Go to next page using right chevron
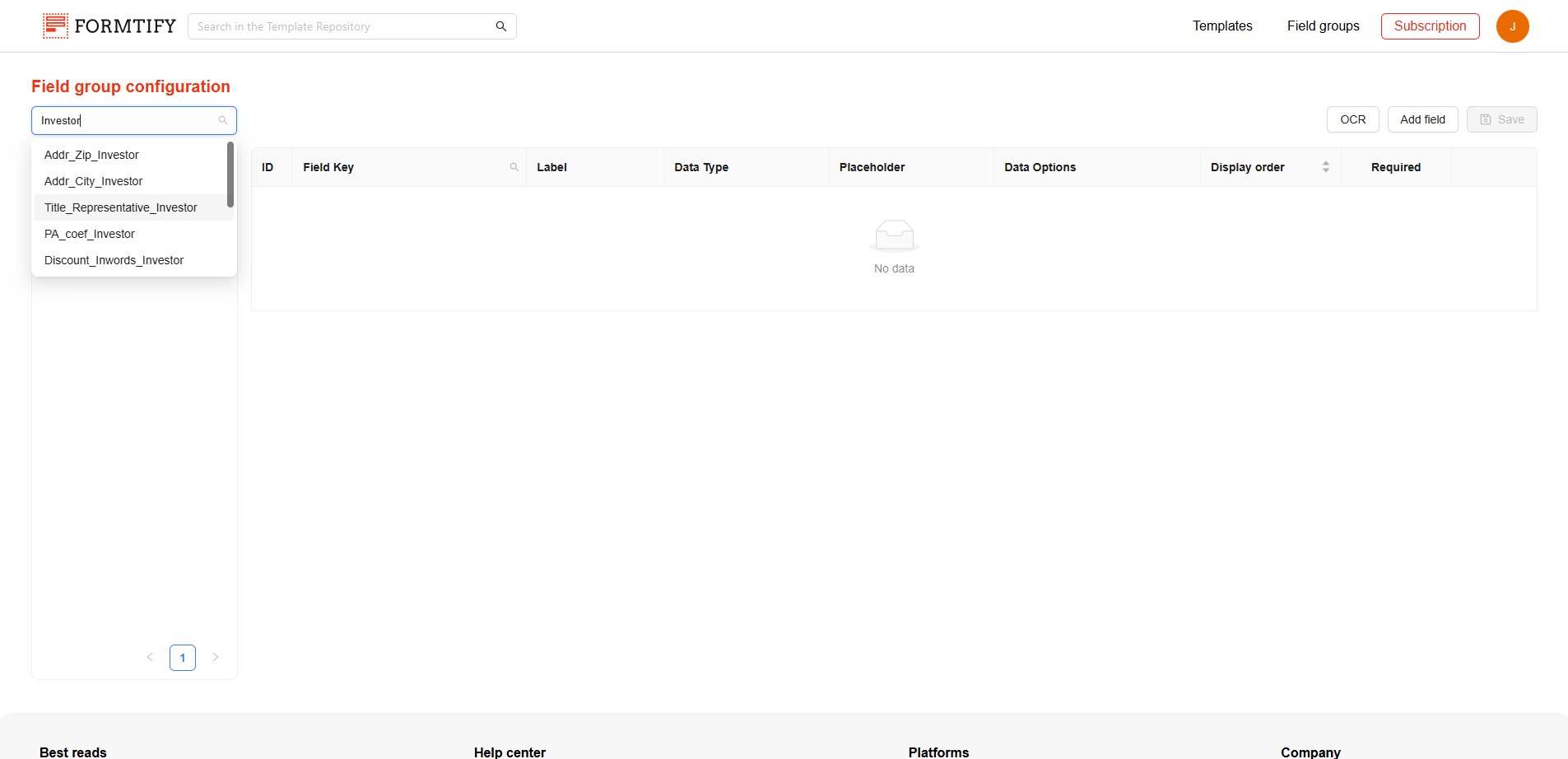This screenshot has height=759, width=1568. tap(216, 657)
